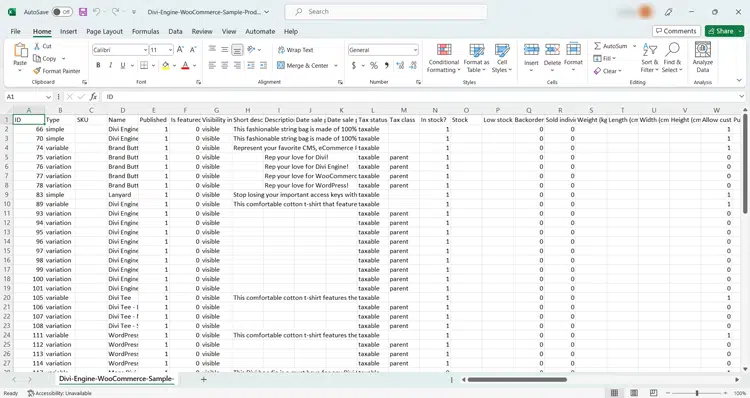Toggle Wrap Text
The height and width of the screenshot is (398, 750).
[x=295, y=50]
